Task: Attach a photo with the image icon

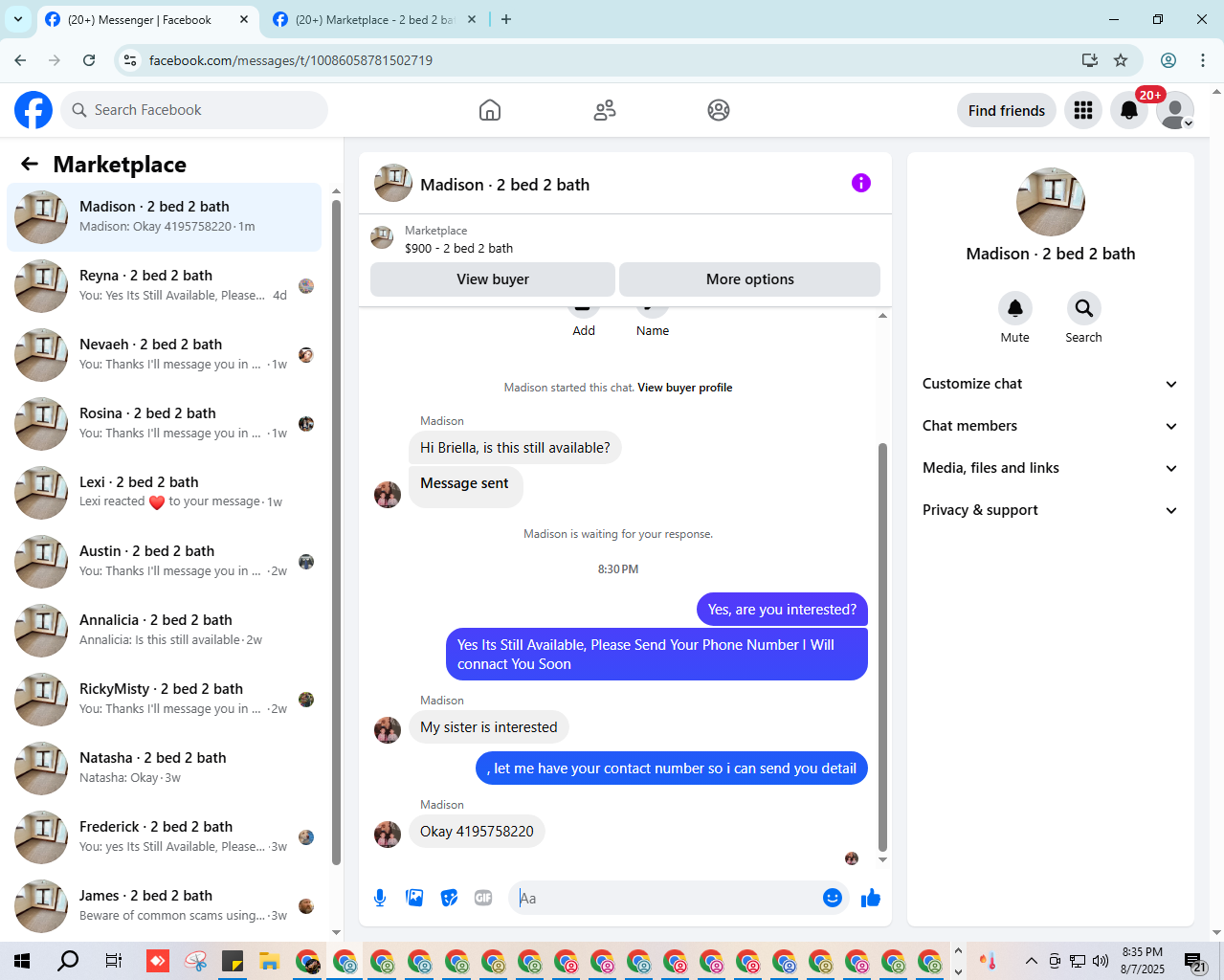Action: tap(414, 898)
